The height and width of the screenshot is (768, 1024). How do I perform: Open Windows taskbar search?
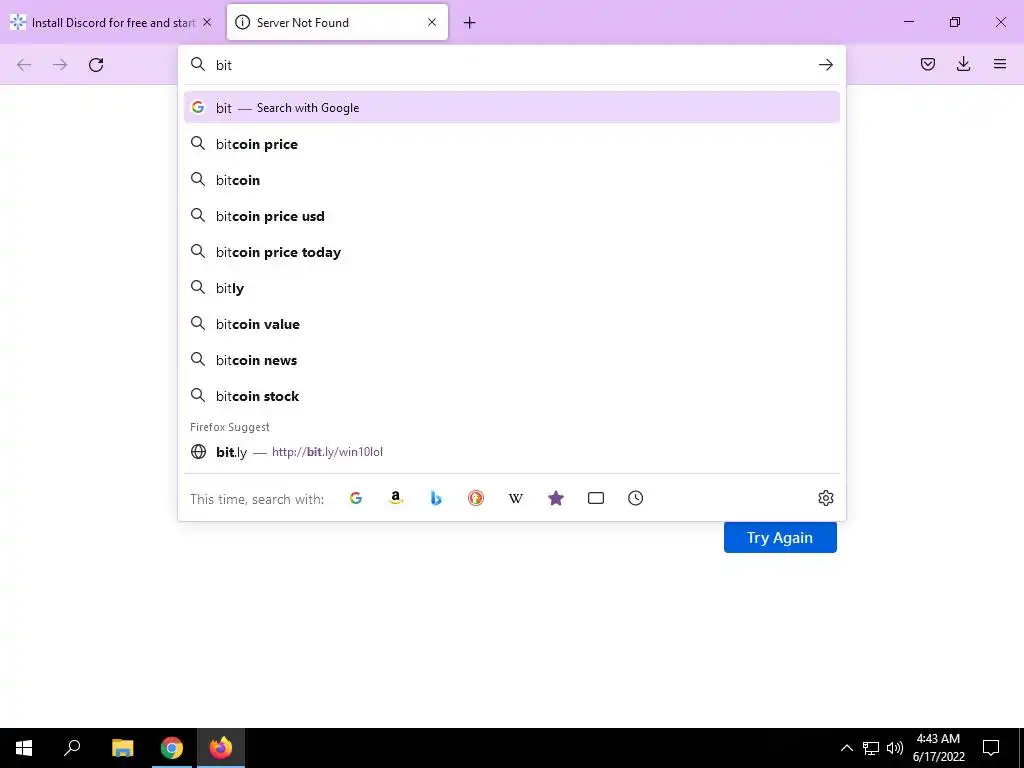click(x=72, y=748)
